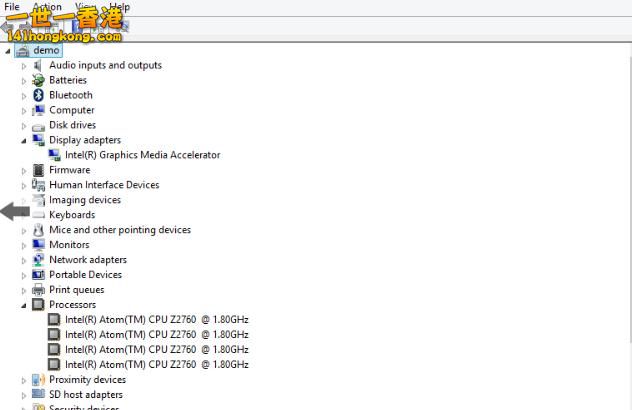This screenshot has height=410, width=632.
Task: Open the File menu
Action: click(12, 7)
